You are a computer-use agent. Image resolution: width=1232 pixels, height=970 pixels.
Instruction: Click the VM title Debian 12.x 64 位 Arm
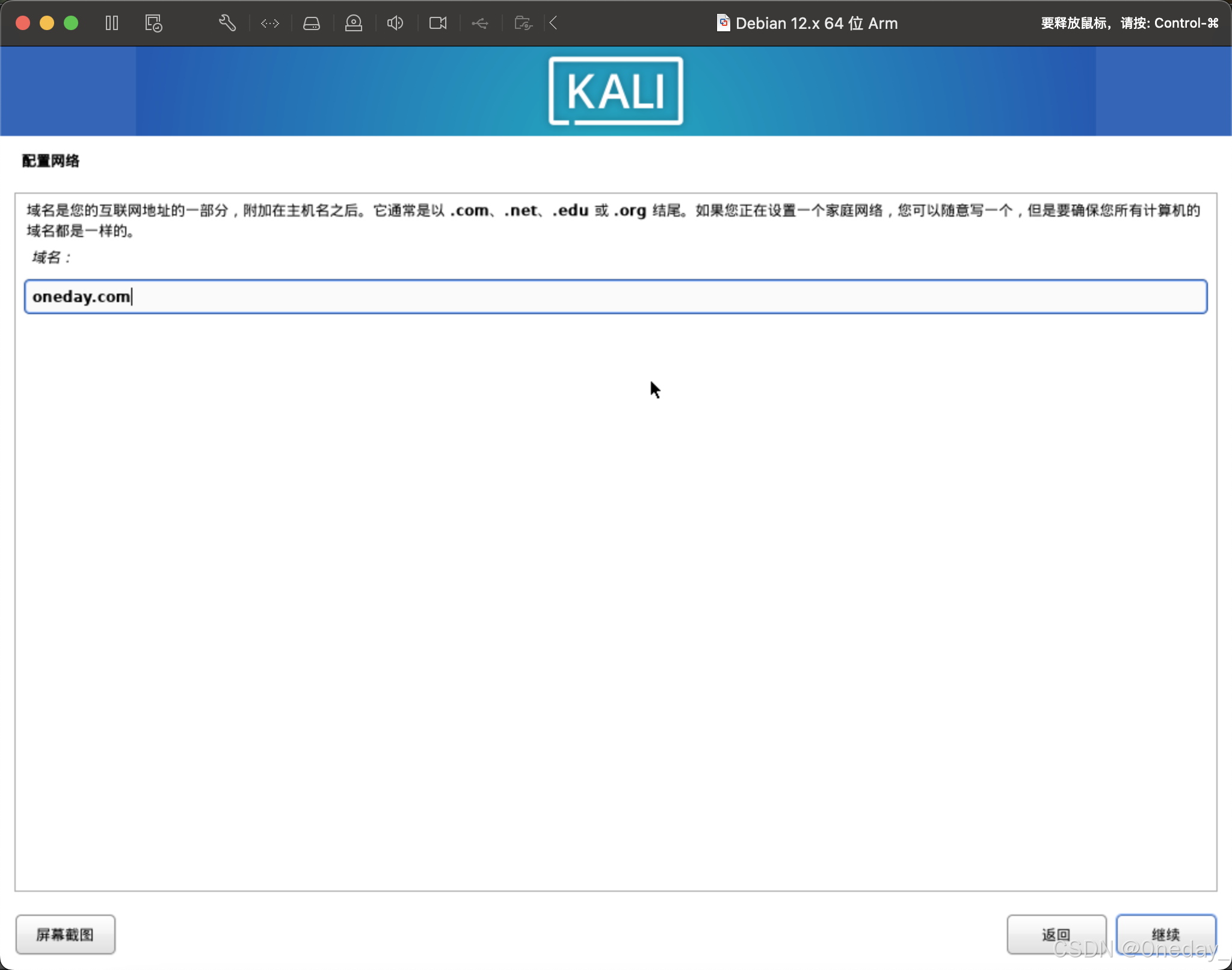click(816, 23)
